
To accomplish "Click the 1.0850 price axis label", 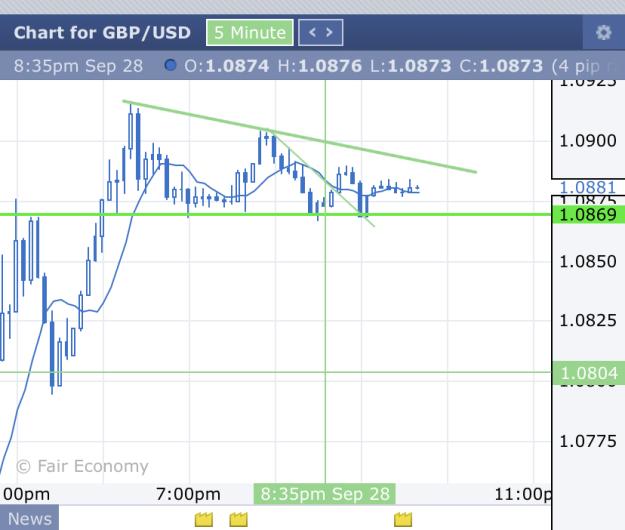I will point(588,261).
